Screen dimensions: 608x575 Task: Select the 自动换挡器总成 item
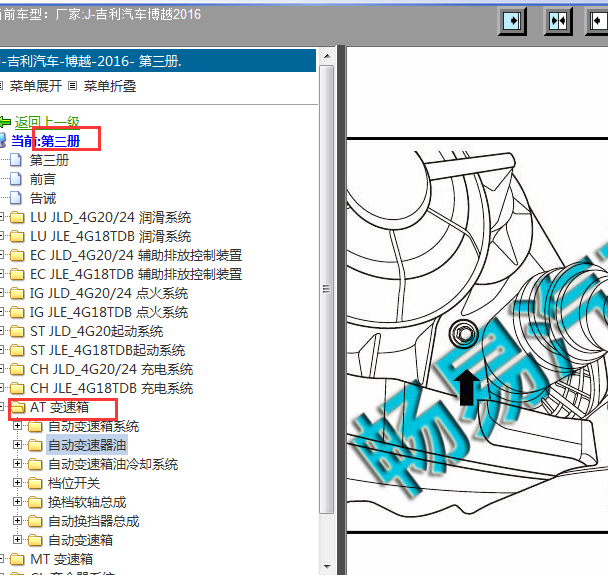pyautogui.click(x=93, y=521)
